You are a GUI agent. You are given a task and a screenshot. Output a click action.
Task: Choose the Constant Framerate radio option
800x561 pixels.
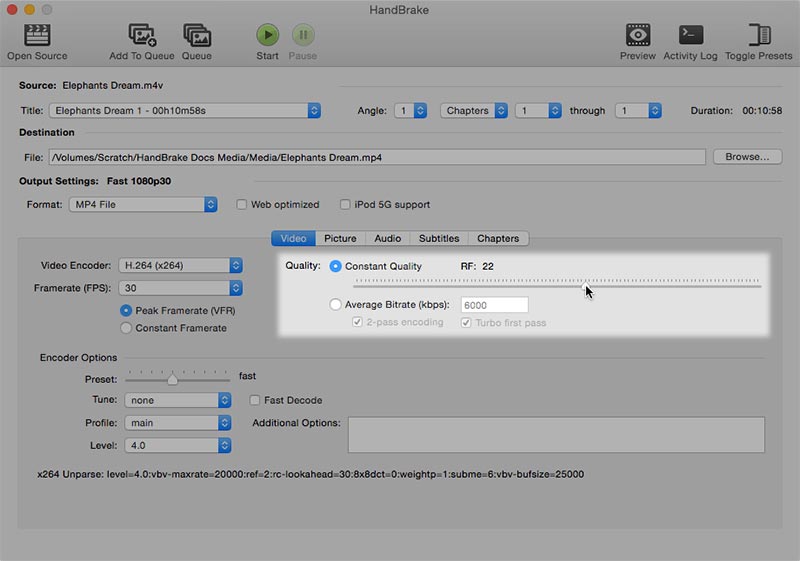pos(126,328)
